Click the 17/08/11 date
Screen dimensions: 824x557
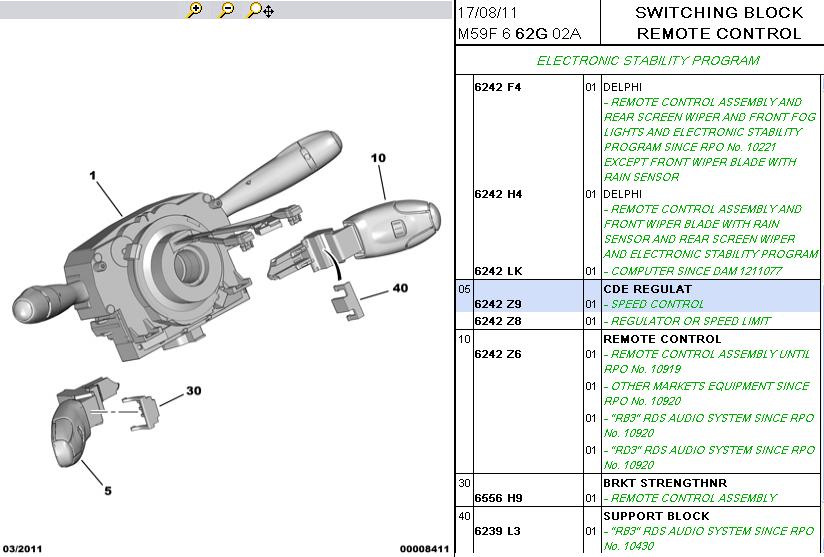(487, 13)
